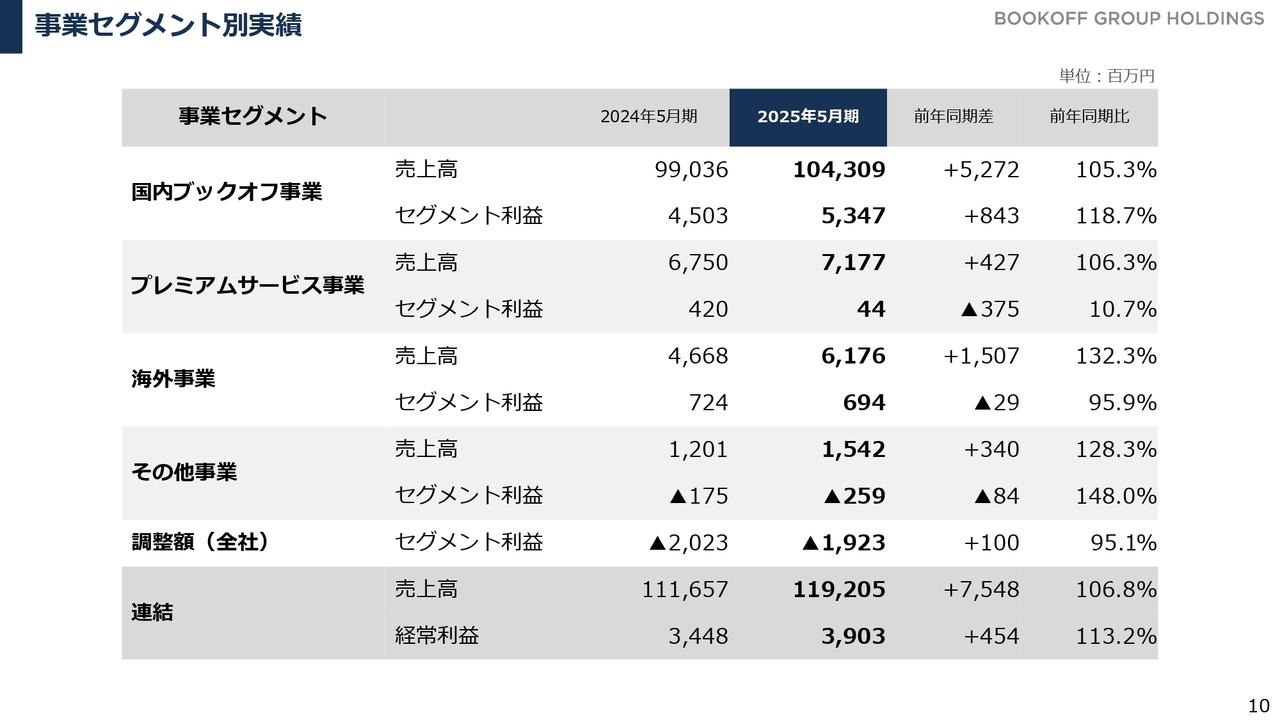1280x720 pixels.
Task: Select the 前年同期差 column header
Action: pos(953,117)
